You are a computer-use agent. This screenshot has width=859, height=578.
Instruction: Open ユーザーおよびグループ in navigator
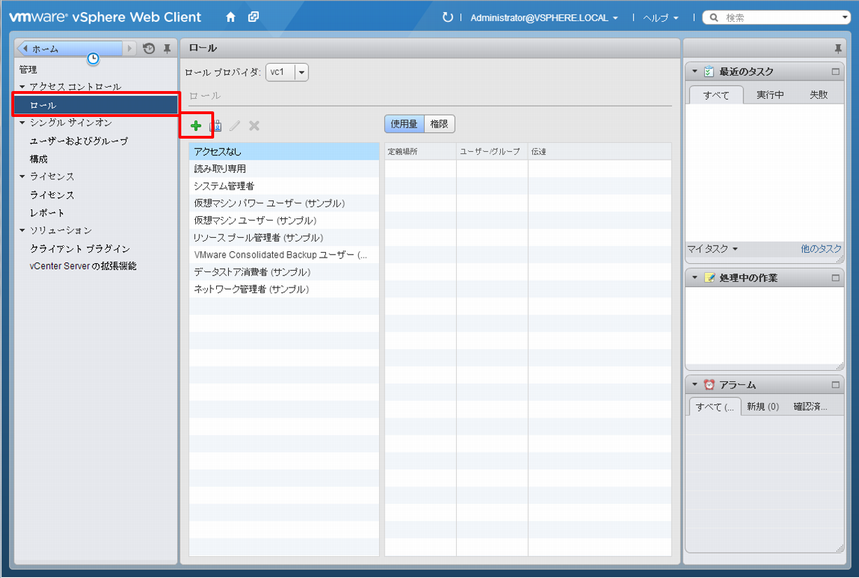tap(79, 141)
